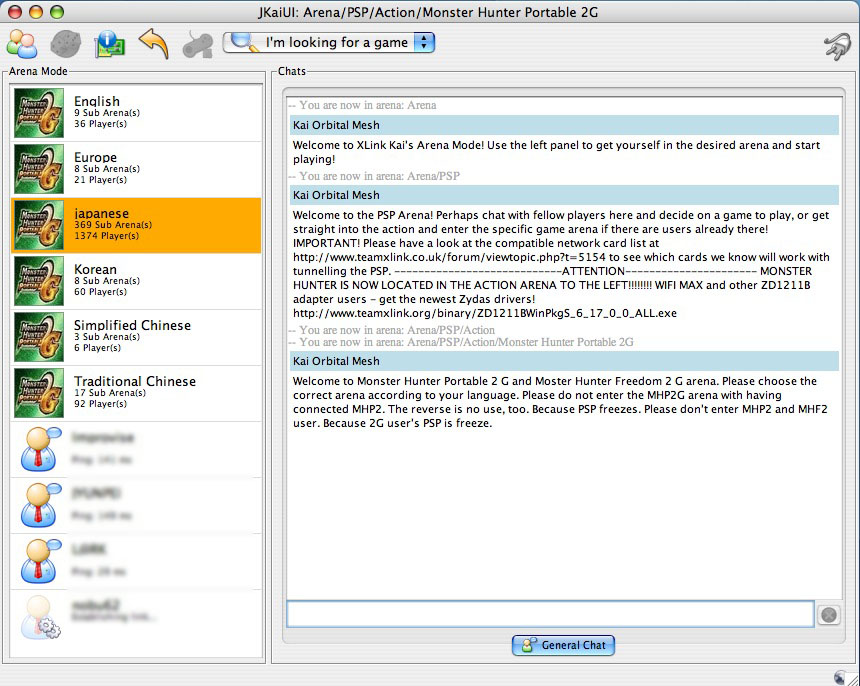Click the status icon in bottom-right corner
Image resolution: width=860 pixels, height=686 pixels.
coord(839,676)
